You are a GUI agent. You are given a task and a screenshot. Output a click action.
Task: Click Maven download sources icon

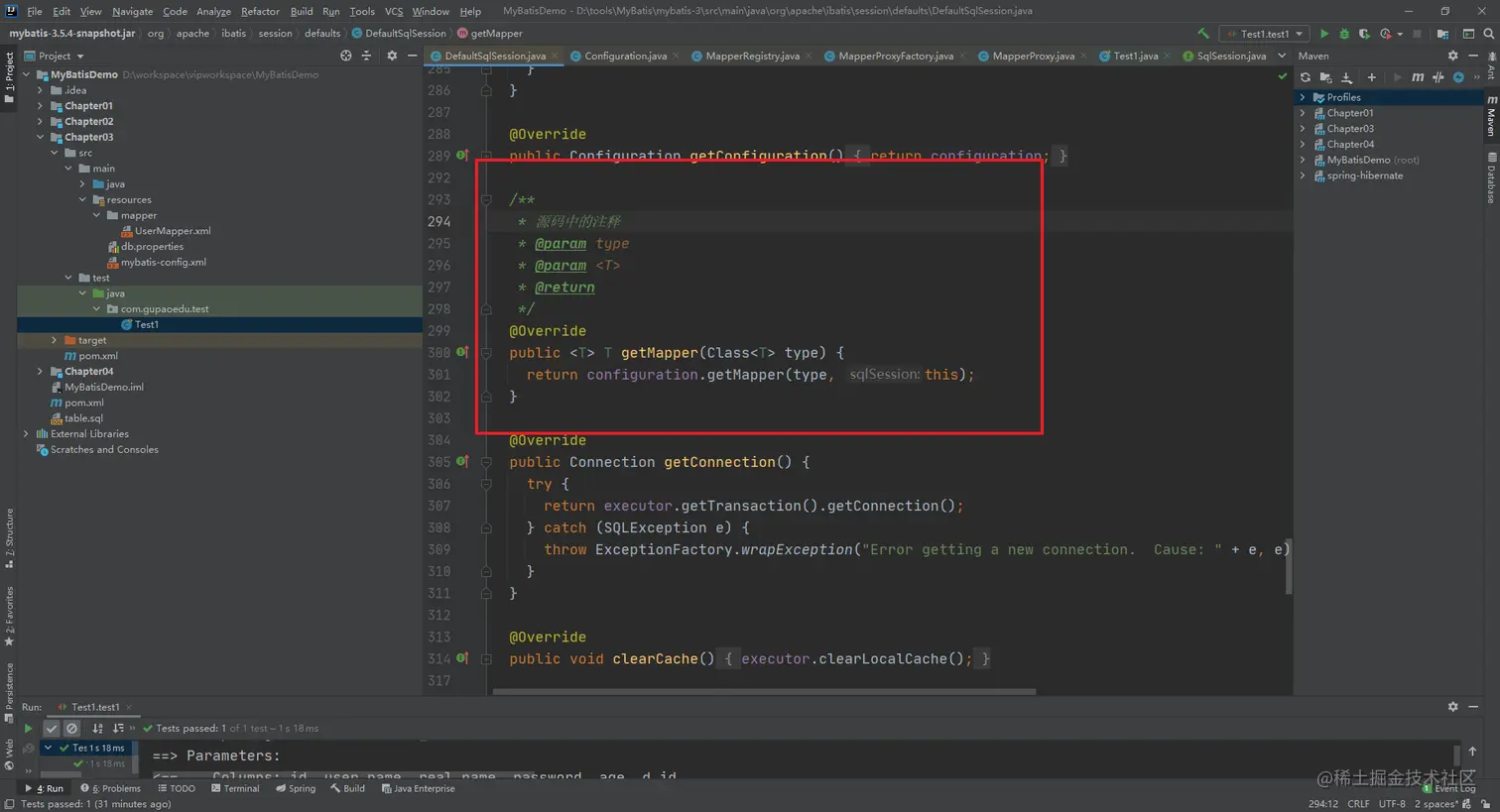click(1347, 77)
